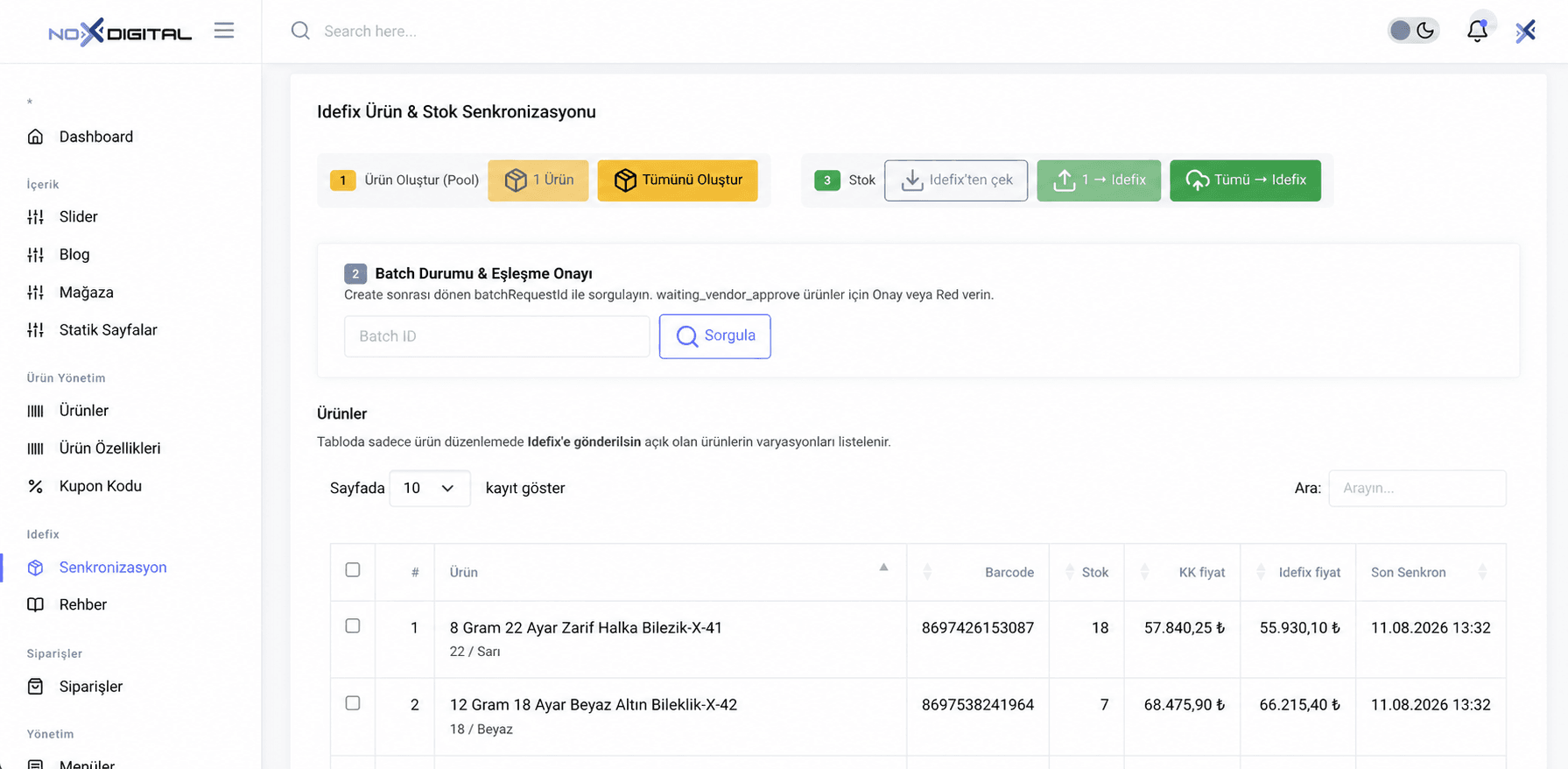Check the select-all header checkbox
The width and height of the screenshot is (1568, 769).
click(x=353, y=570)
